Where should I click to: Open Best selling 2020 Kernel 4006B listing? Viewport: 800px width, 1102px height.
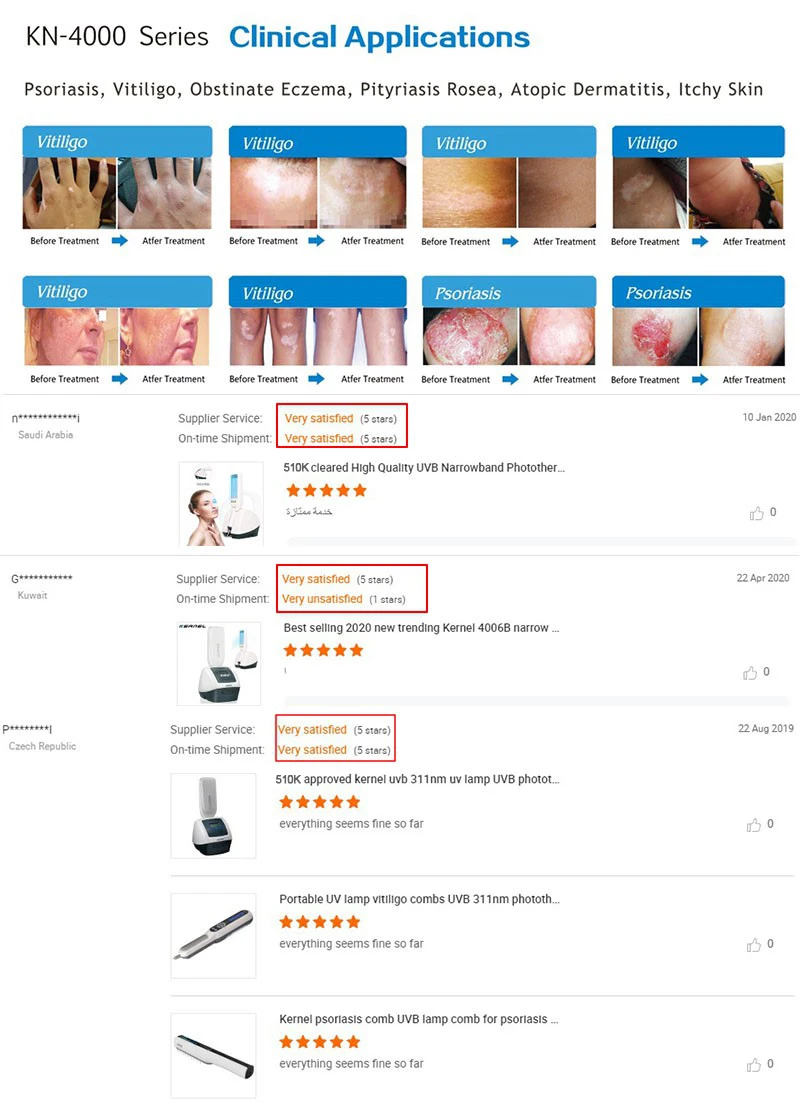[421, 628]
